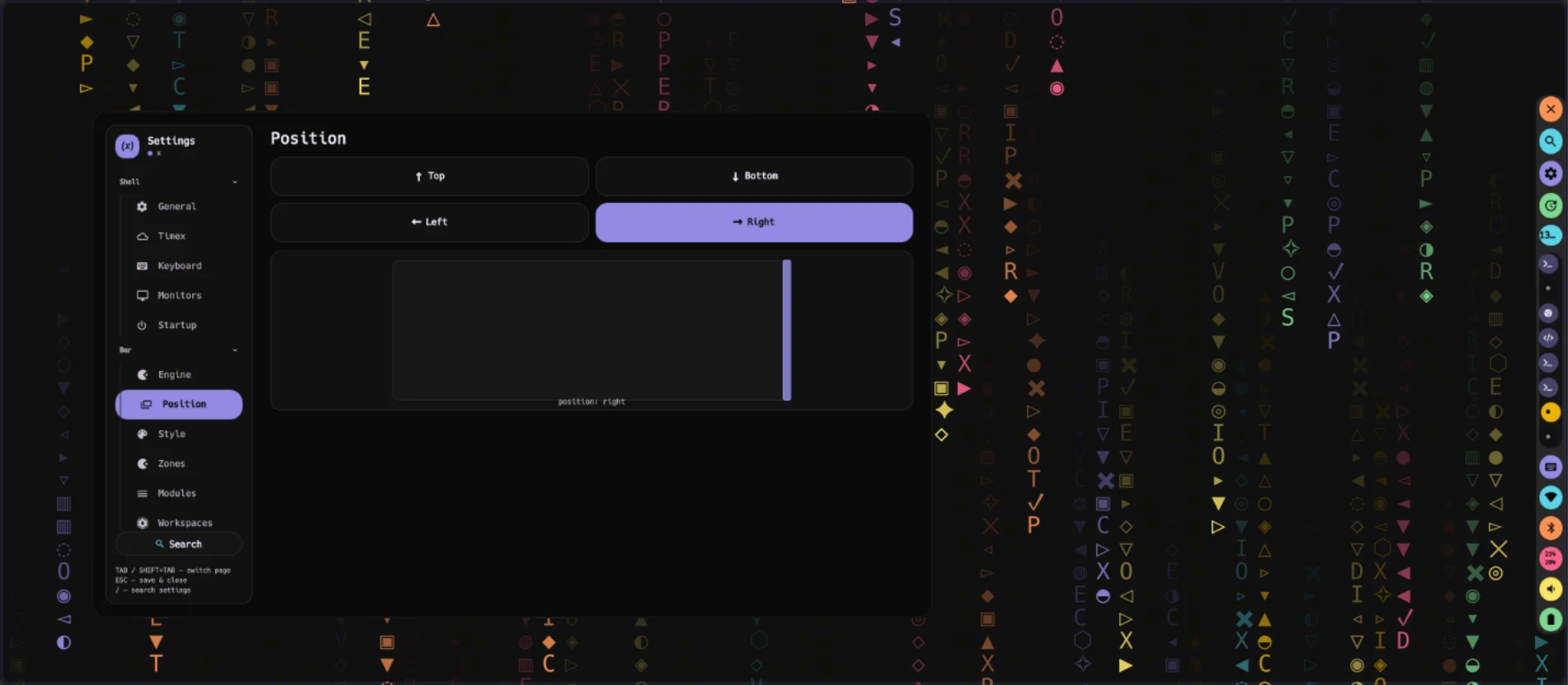Image resolution: width=1568 pixels, height=685 pixels.
Task: Open the Startup settings page
Action: coord(179,325)
